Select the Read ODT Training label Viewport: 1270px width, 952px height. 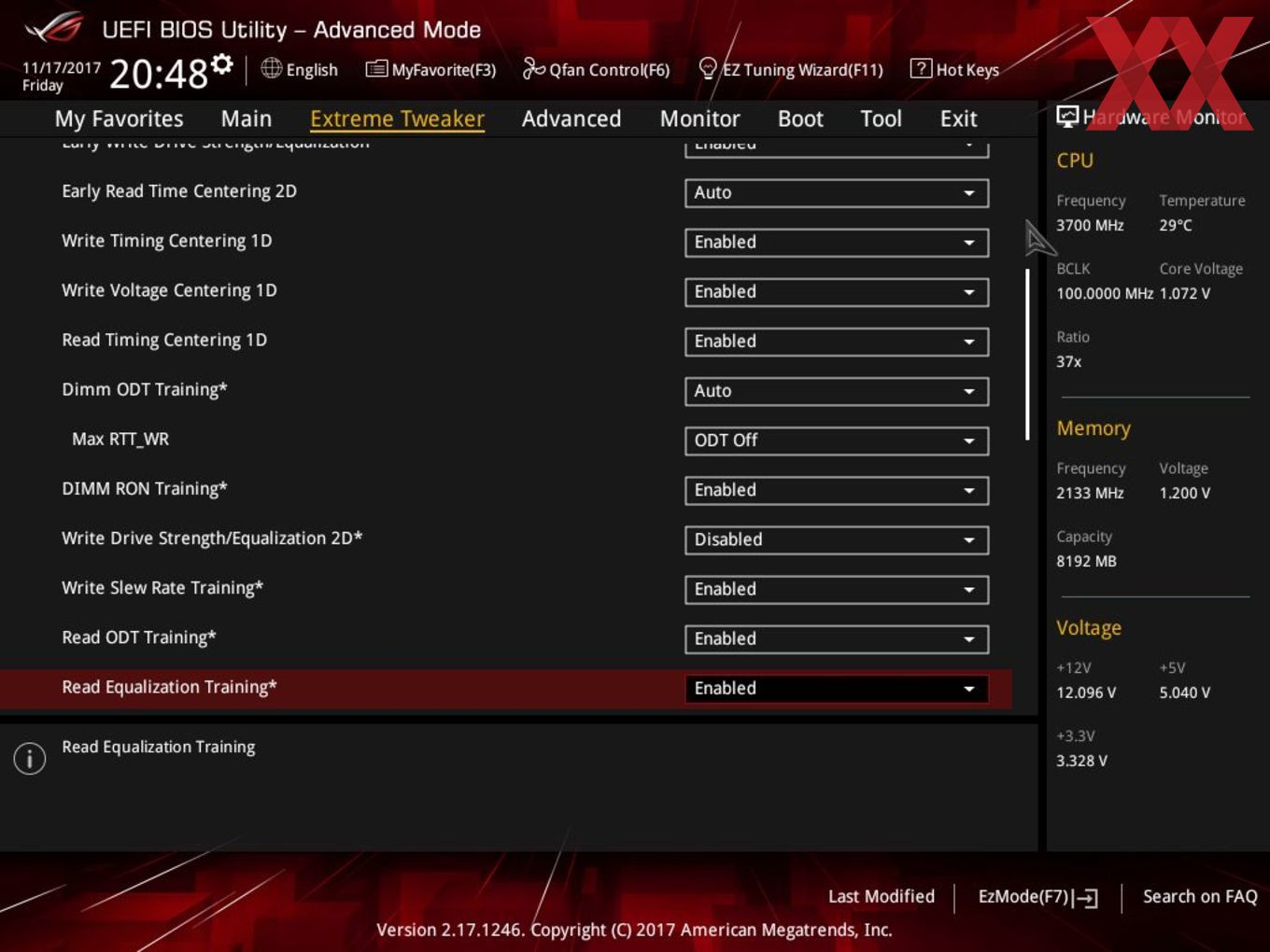click(139, 637)
